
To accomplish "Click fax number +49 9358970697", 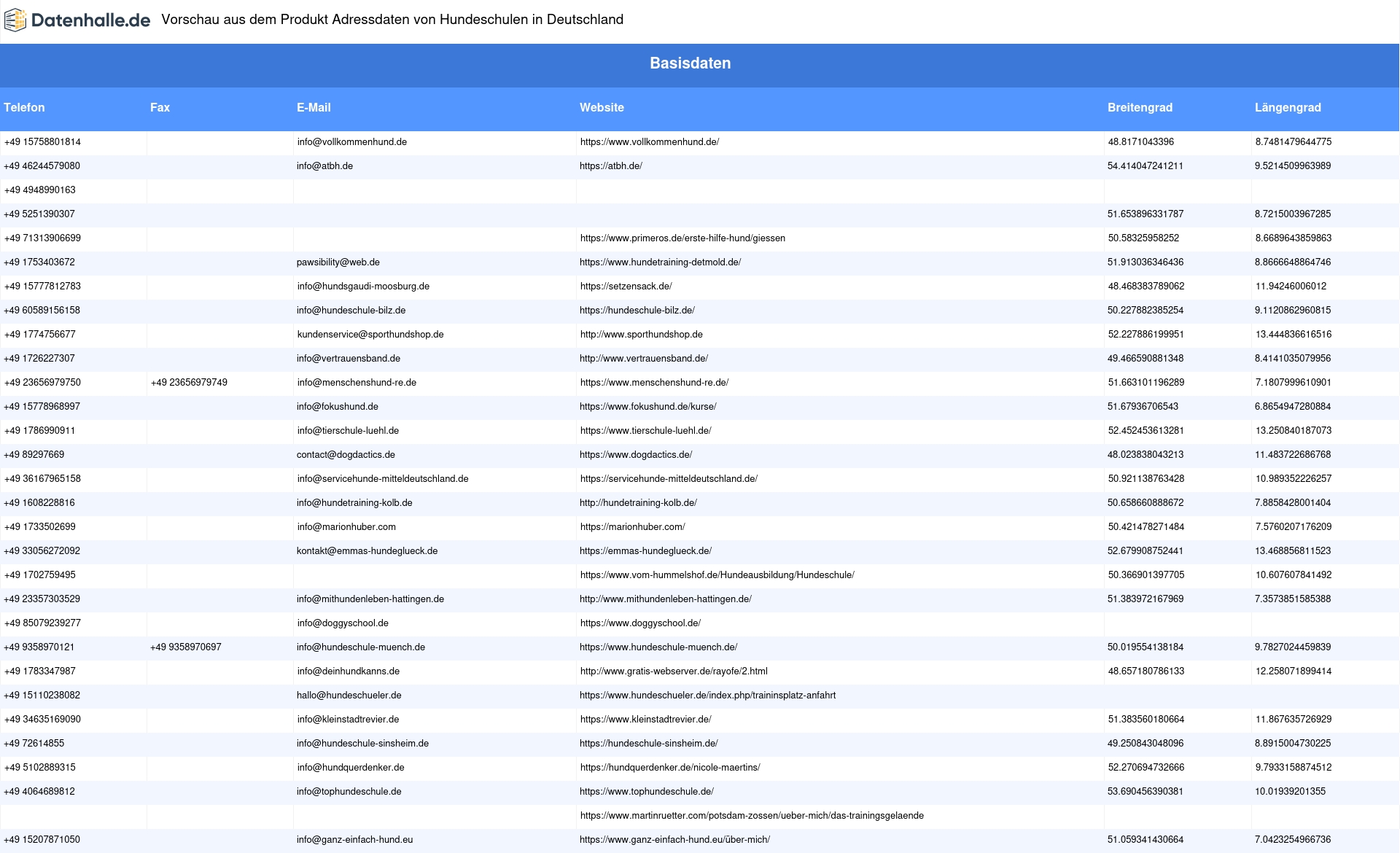I will tap(186, 647).
